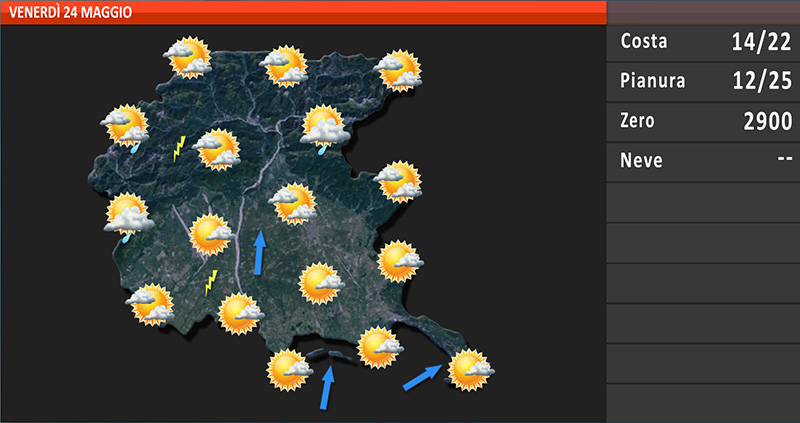Select the rain-shower icon in the northeastern mountains
This screenshot has width=800, height=423.
click(323, 128)
